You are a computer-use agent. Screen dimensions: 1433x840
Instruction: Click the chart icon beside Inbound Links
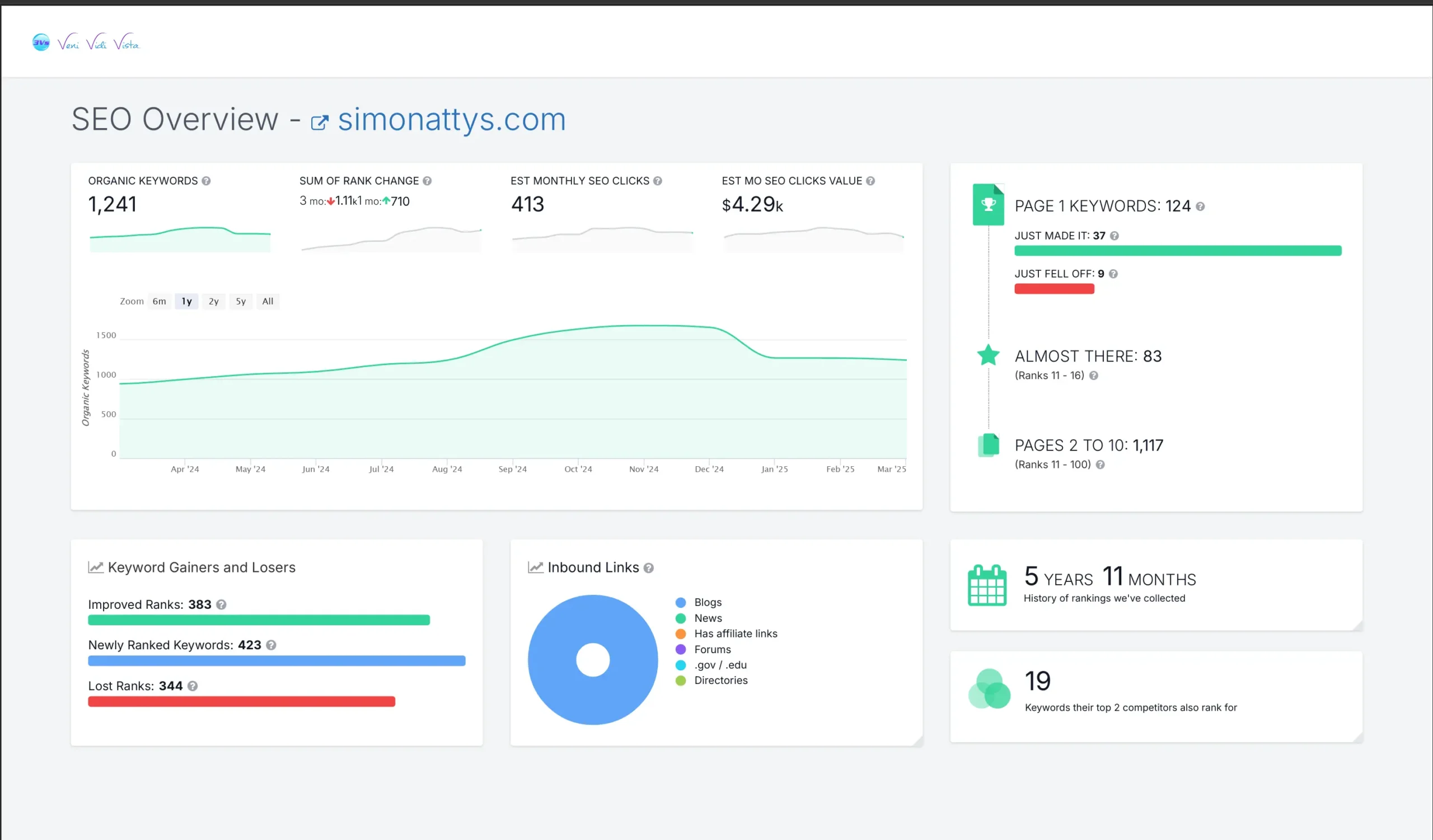click(536, 567)
